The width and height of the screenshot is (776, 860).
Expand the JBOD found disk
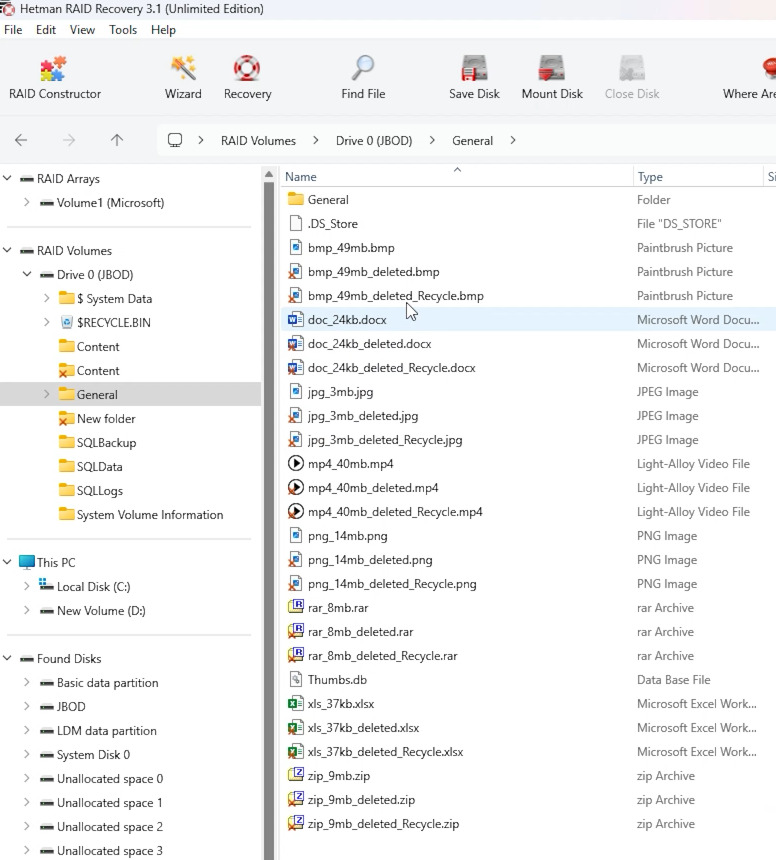pos(27,706)
